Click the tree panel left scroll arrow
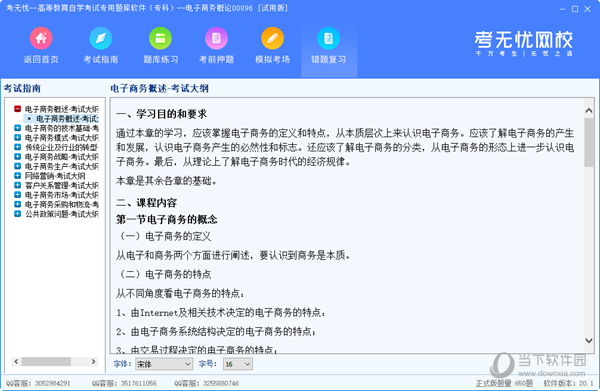 [16, 361]
